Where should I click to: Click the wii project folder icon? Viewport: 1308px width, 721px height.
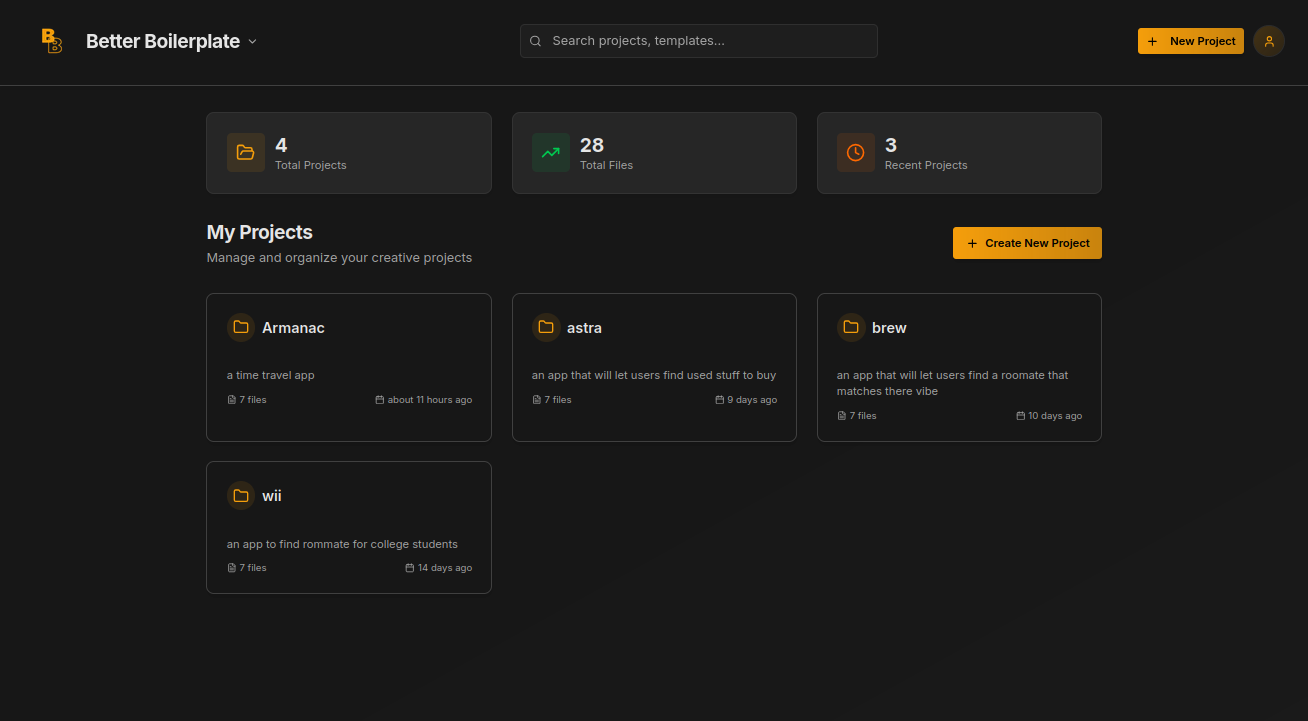tap(240, 495)
